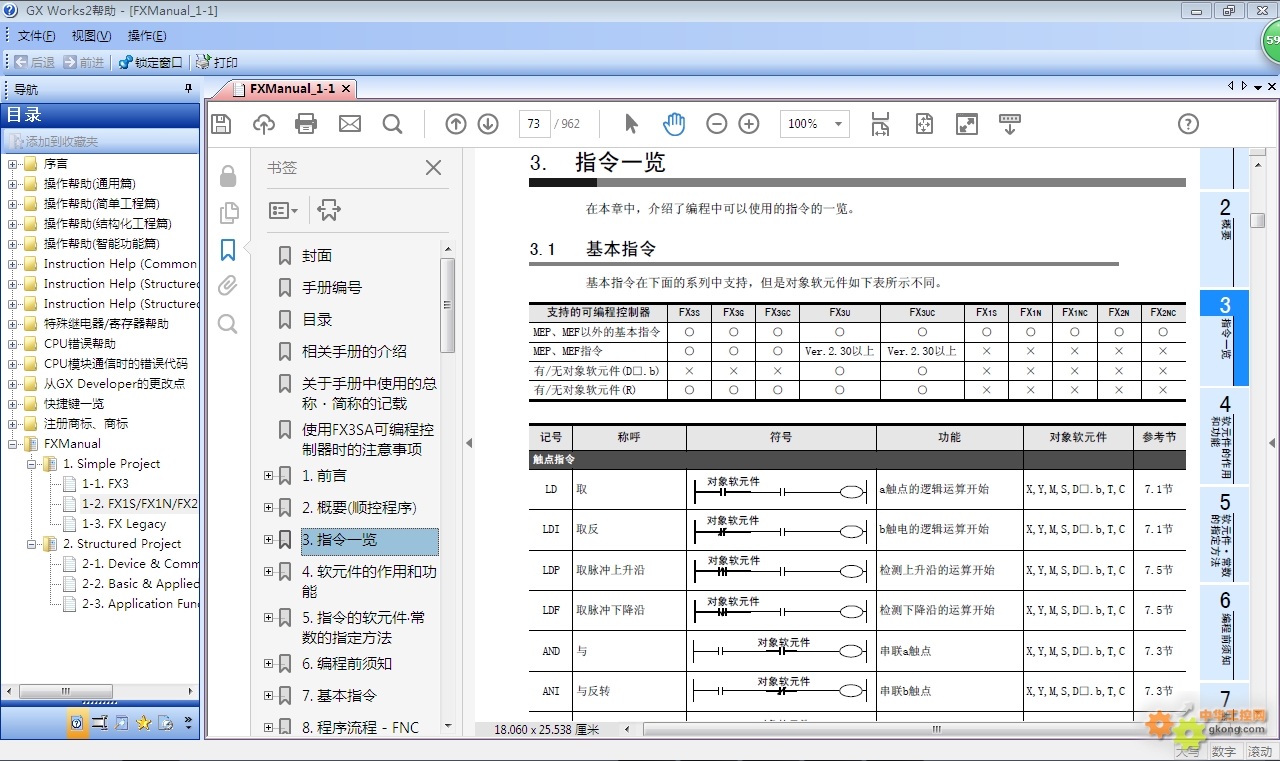Click the yellow star favorites icon
The width and height of the screenshot is (1280, 761).
tap(144, 723)
